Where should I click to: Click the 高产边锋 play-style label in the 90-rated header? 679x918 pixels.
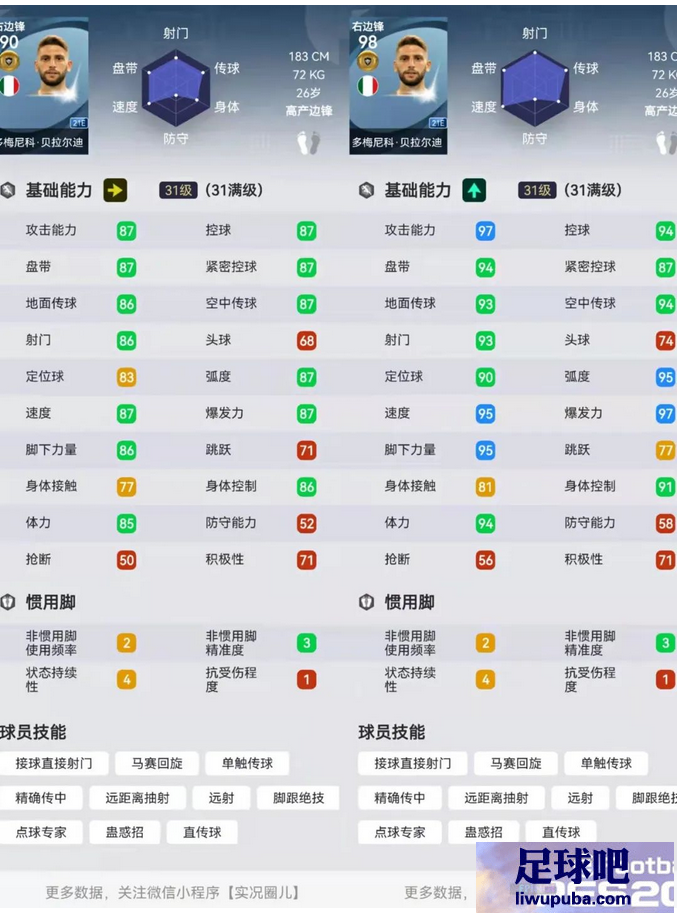308,111
